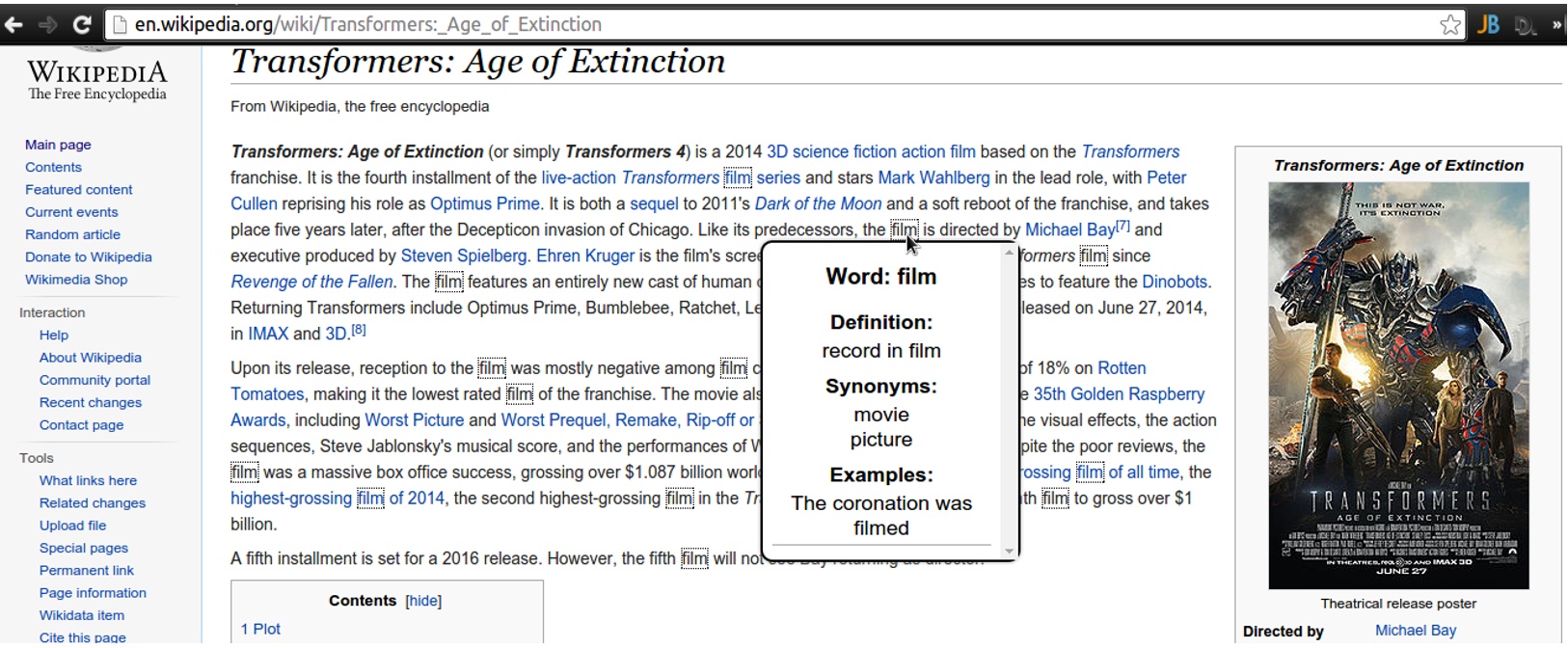Viewport: 1568px width, 648px height.
Task: Bookmark this page with the star icon
Action: coord(1449,25)
